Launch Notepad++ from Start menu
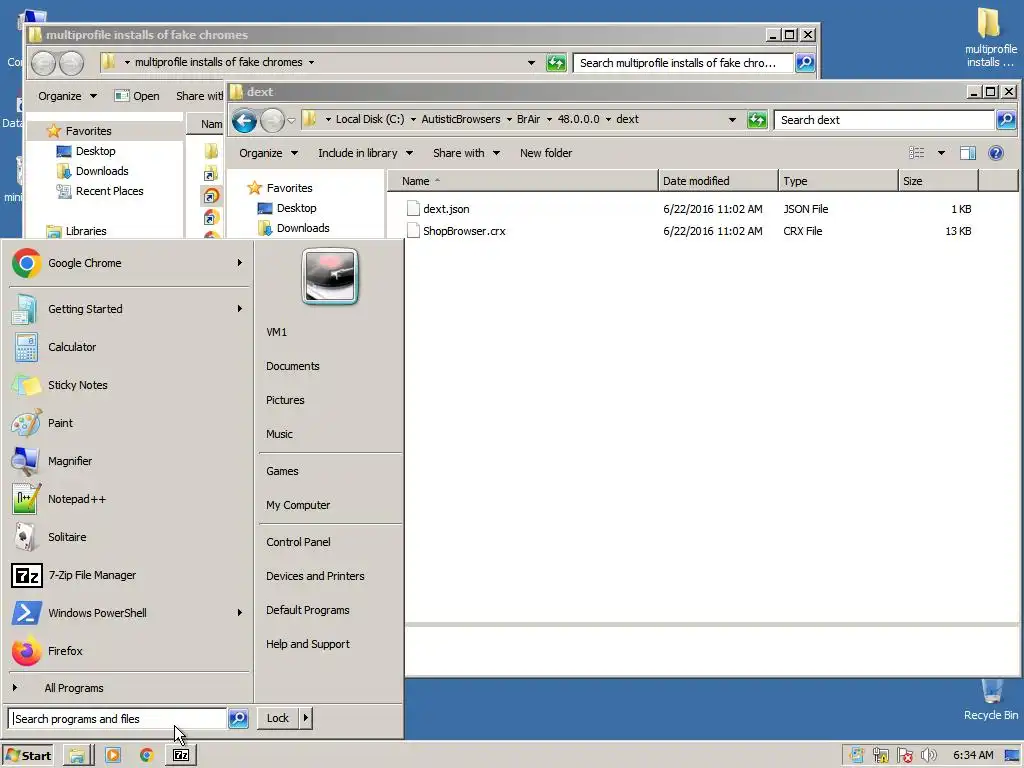This screenshot has height=768, width=1024. 129,499
